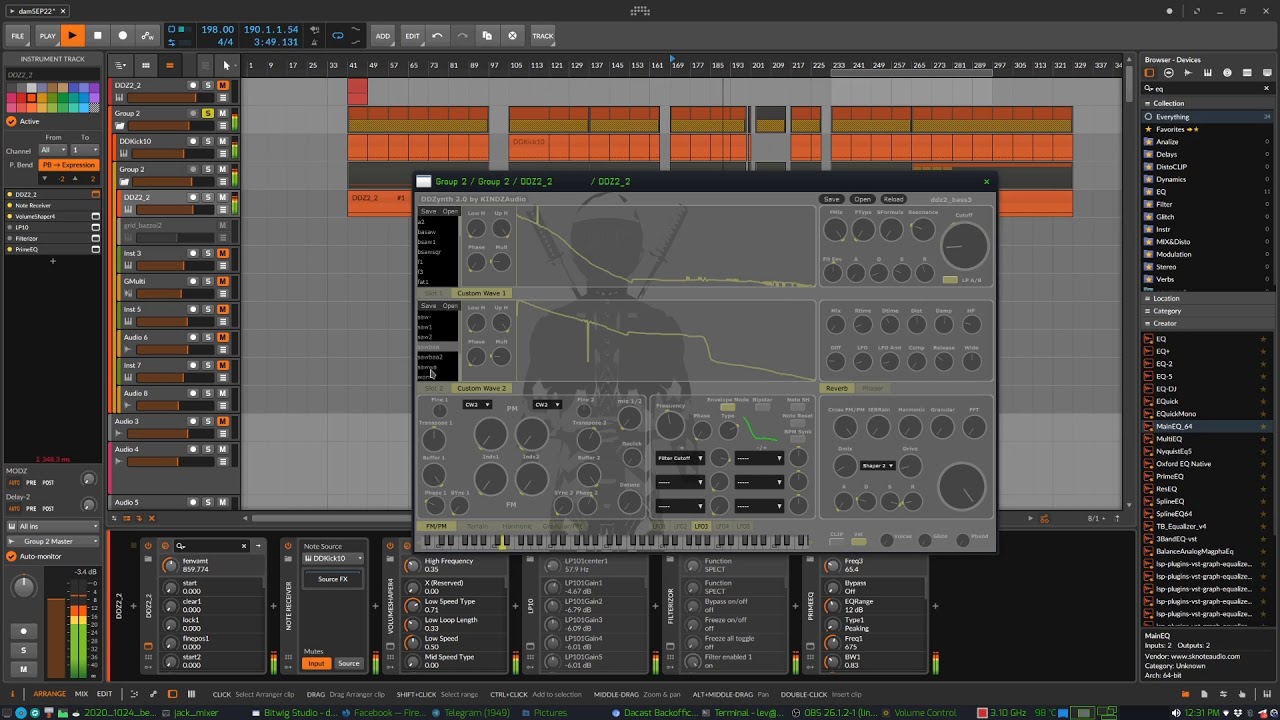Click the Input mute button

(316, 664)
